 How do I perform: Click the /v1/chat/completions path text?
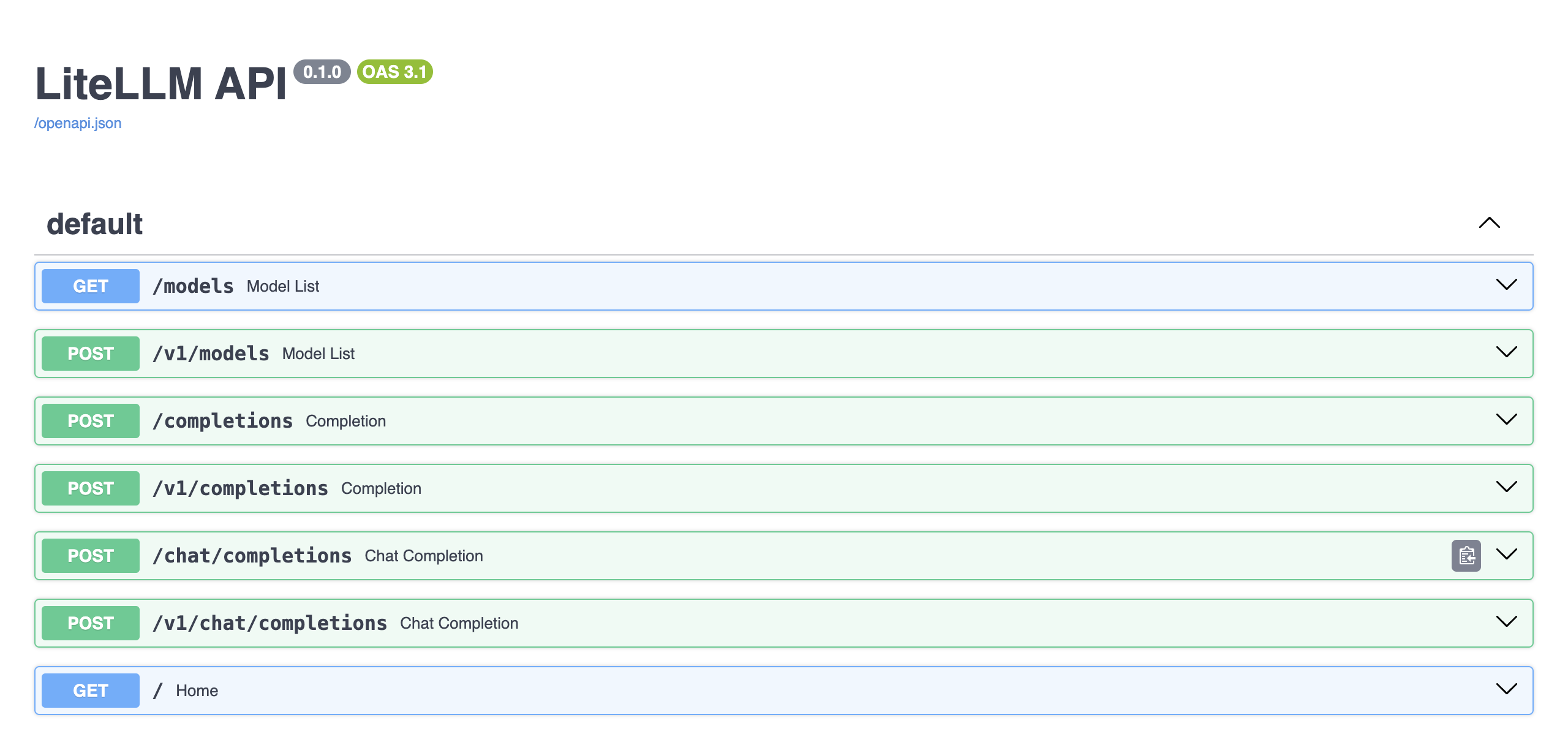tap(269, 623)
